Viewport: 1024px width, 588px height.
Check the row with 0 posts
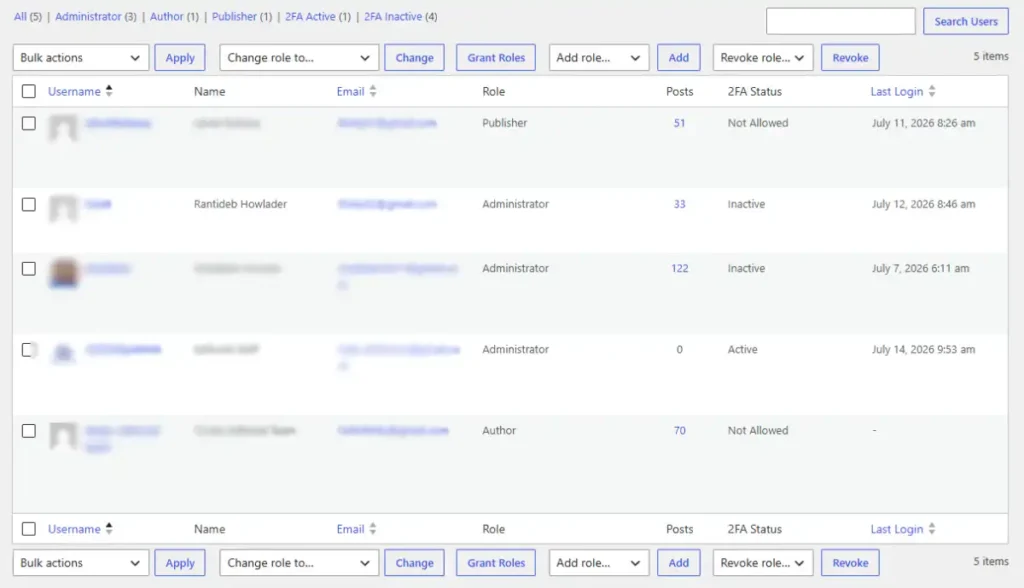pos(29,350)
